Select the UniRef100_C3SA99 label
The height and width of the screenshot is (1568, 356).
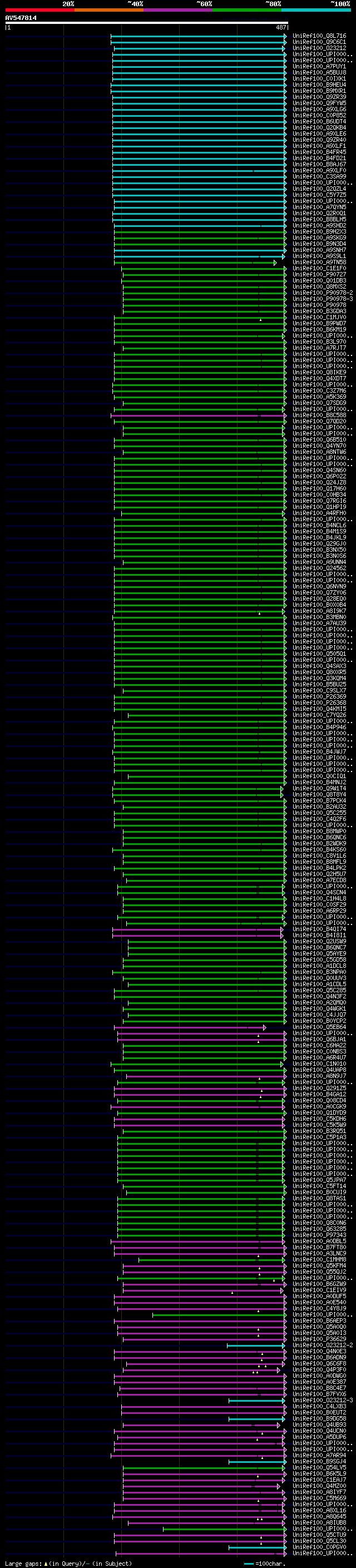[319, 176]
